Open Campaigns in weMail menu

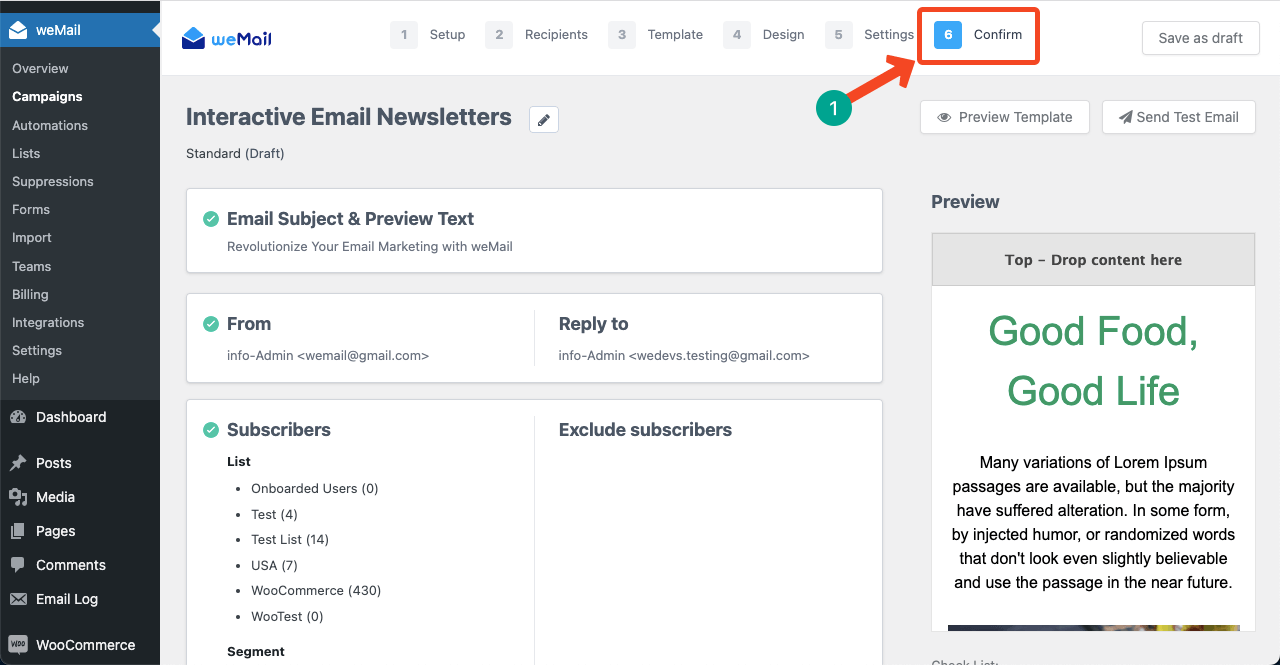47,97
